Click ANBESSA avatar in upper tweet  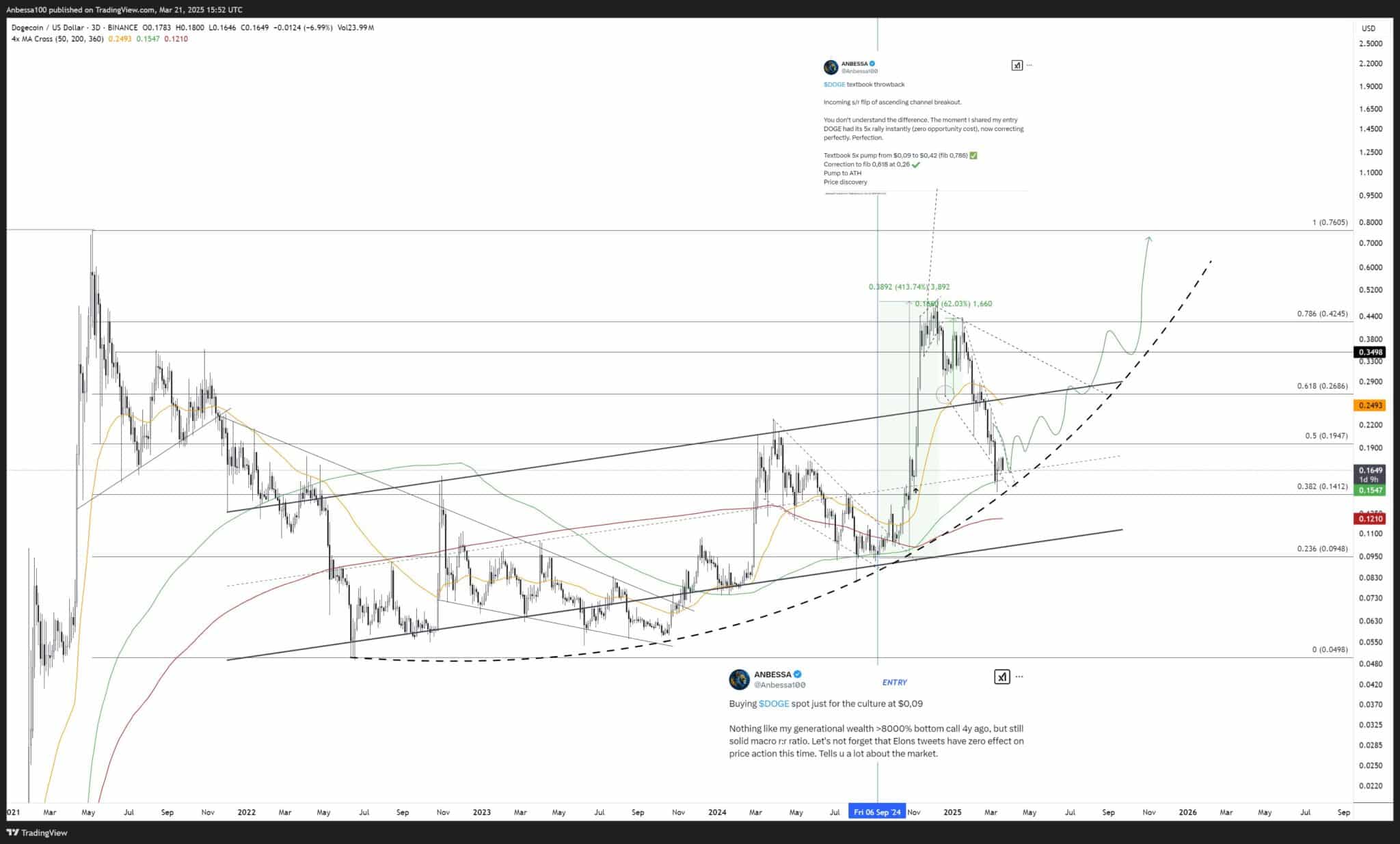[831, 67]
